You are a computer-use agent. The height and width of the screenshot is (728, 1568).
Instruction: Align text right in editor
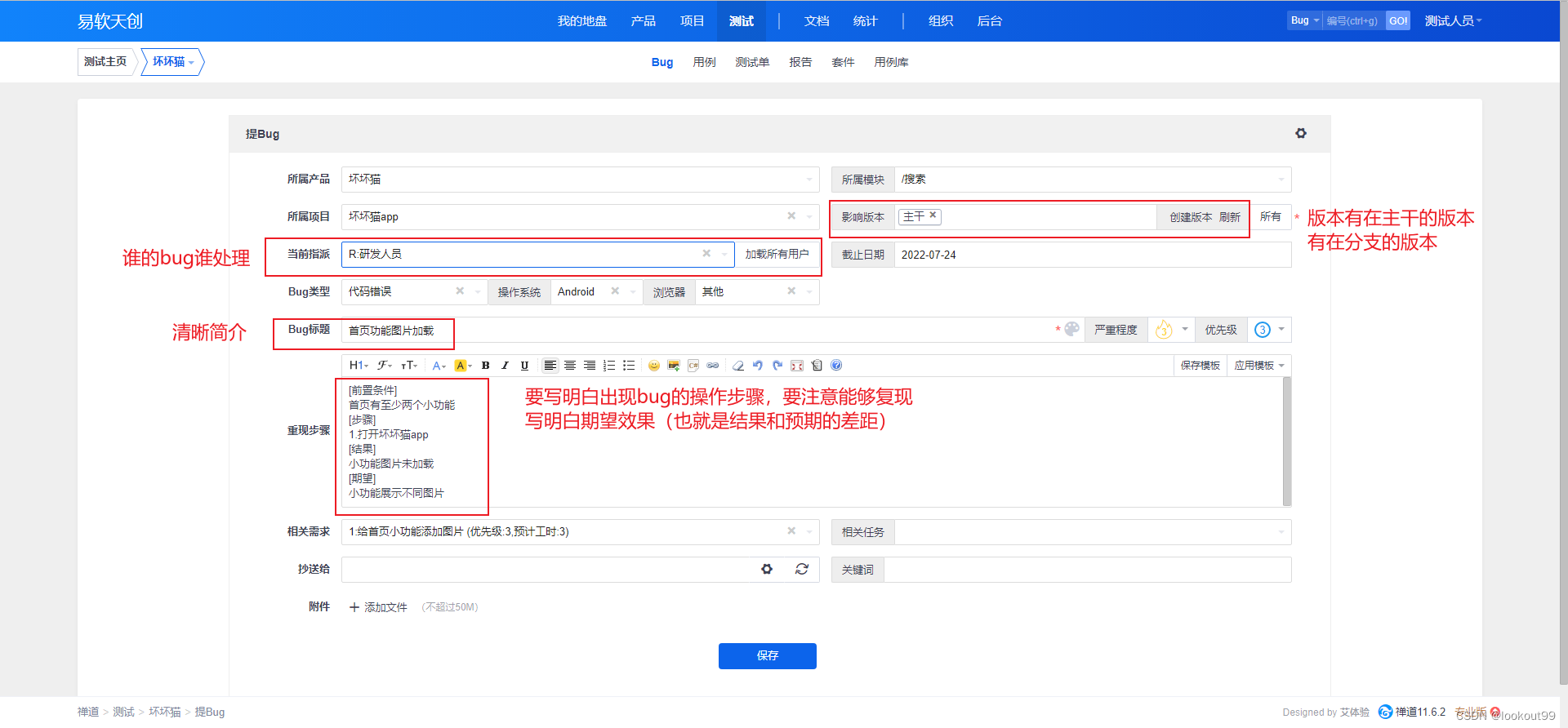click(x=590, y=366)
